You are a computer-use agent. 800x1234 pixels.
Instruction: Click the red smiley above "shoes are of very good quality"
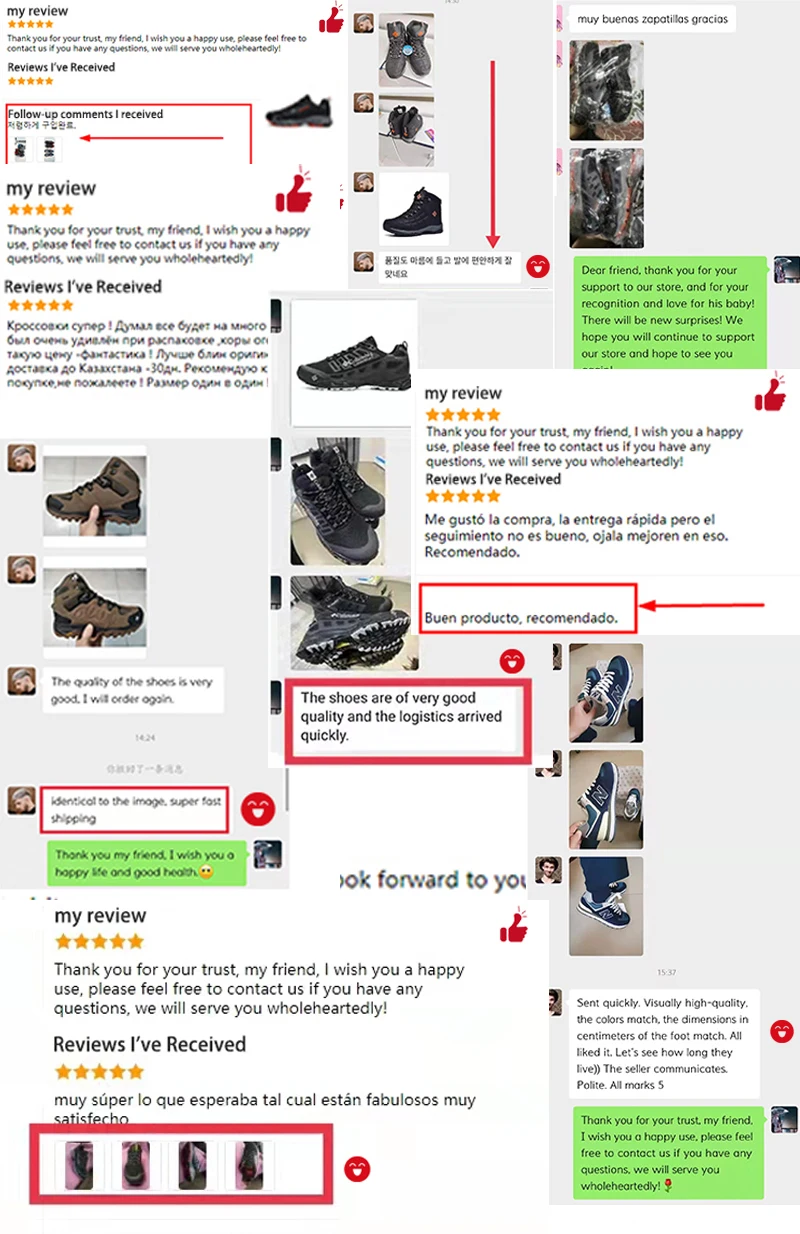pos(512,661)
